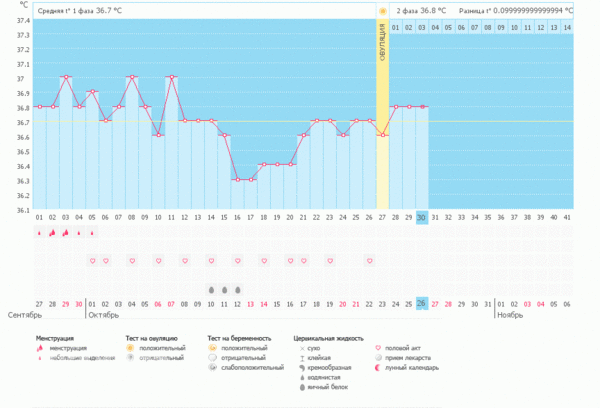
Task: Click menstruation drop icon on cycle day 01
Action: click(x=40, y=233)
